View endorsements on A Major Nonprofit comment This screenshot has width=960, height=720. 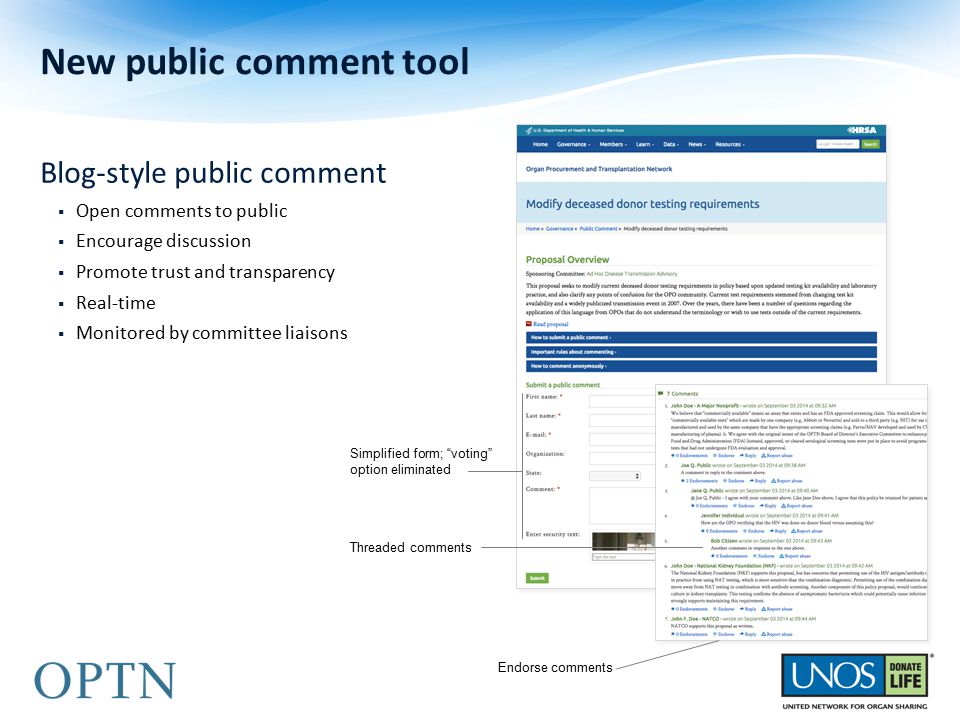(689, 456)
